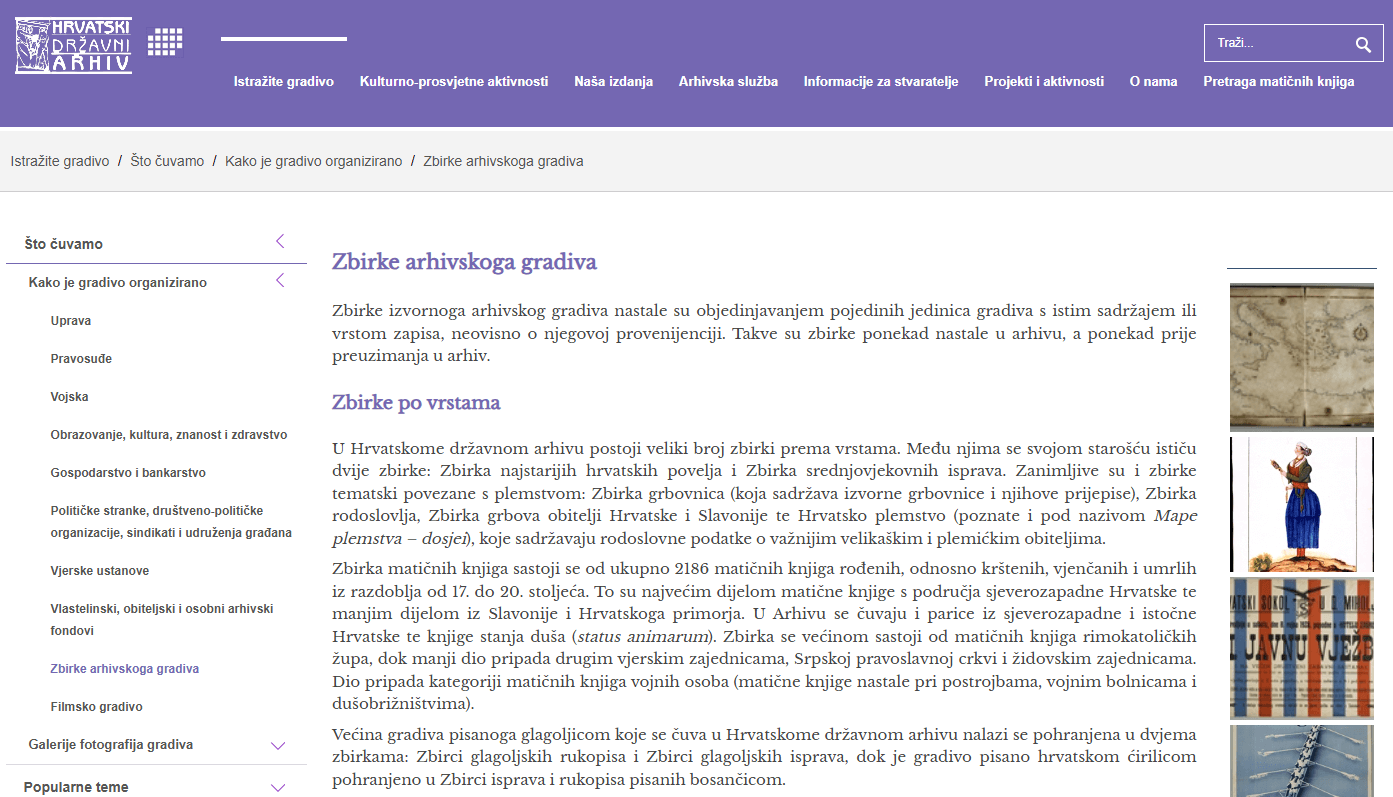
Task: Open the dotted grid menu icon
Action: (165, 42)
